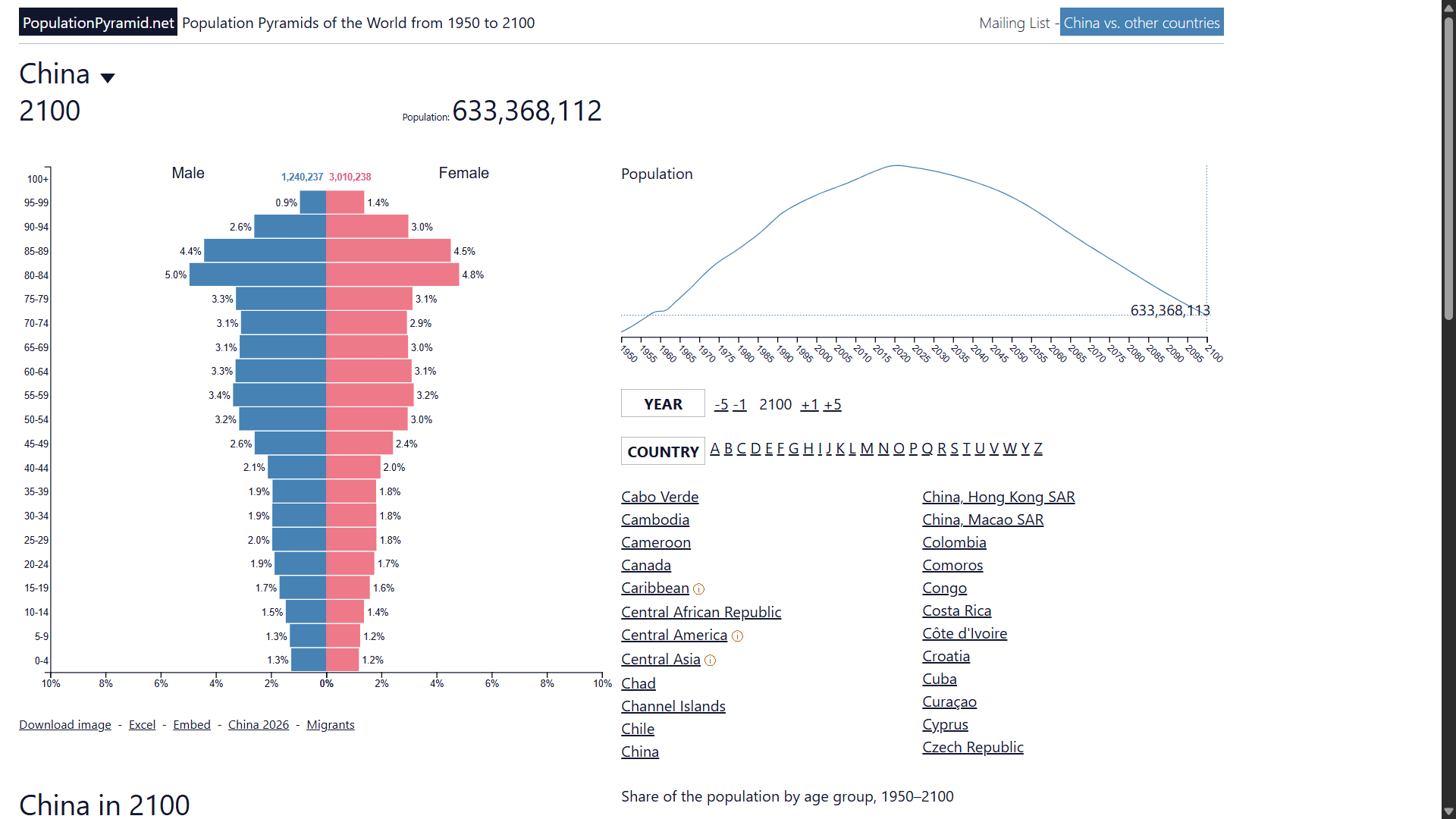Click the Mailing List link
The height and width of the screenshot is (819, 1456).
tap(1014, 23)
